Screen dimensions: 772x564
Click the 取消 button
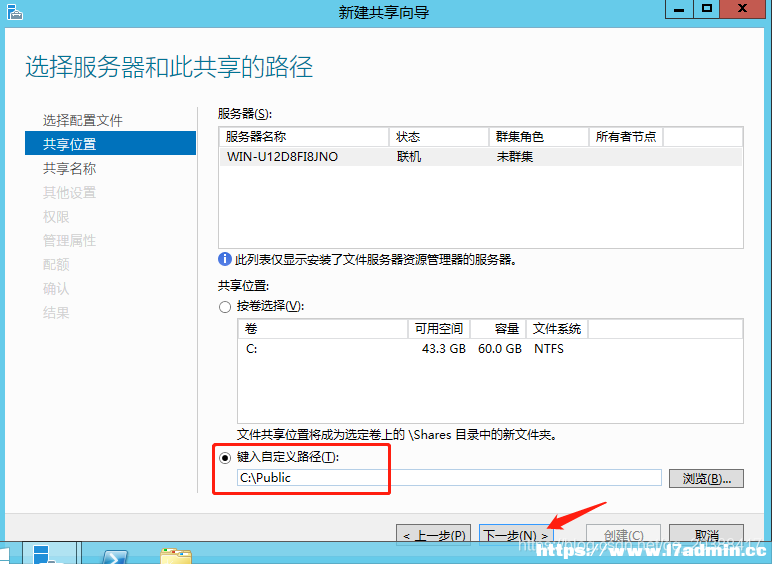coord(707,534)
